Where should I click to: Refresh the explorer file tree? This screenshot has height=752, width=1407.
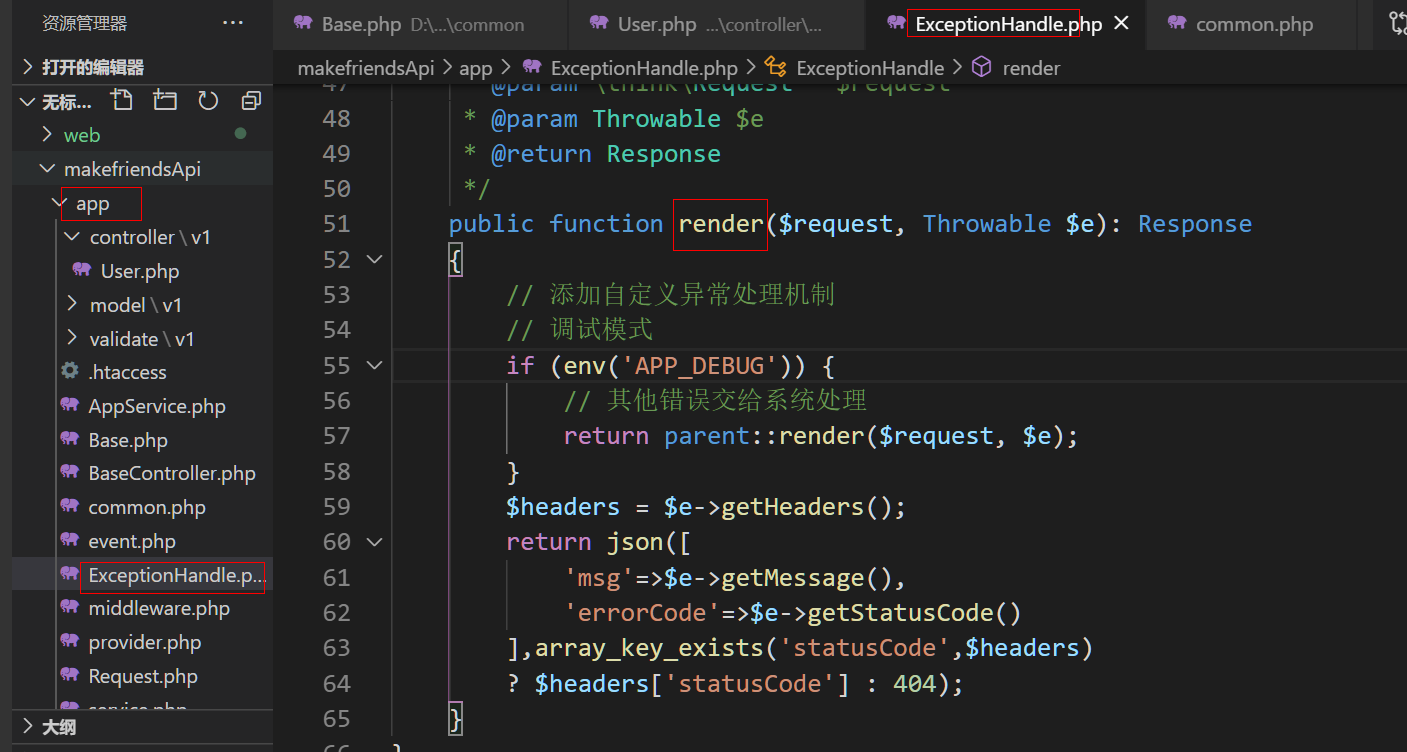click(208, 101)
